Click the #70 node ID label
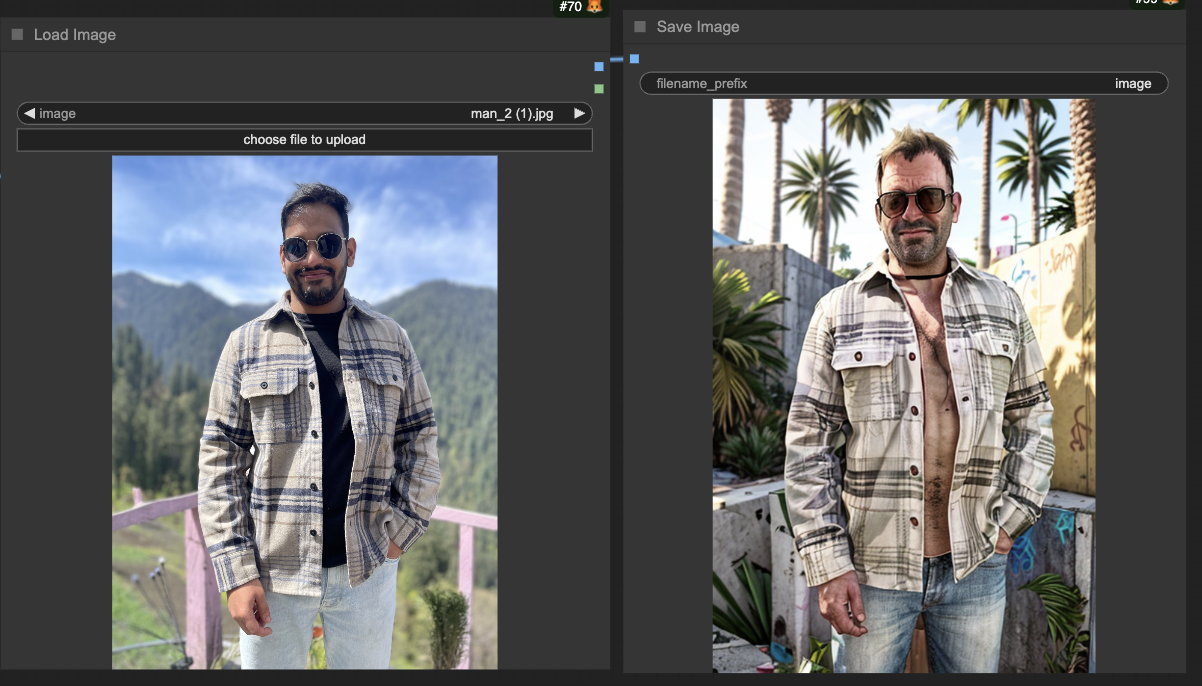 [x=571, y=7]
